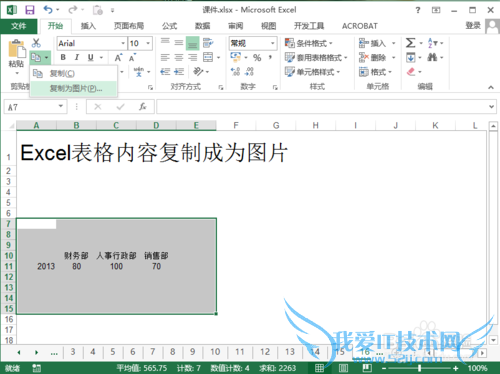The width and height of the screenshot is (500, 374).
Task: Click the zoom slider handle
Action: (419, 368)
